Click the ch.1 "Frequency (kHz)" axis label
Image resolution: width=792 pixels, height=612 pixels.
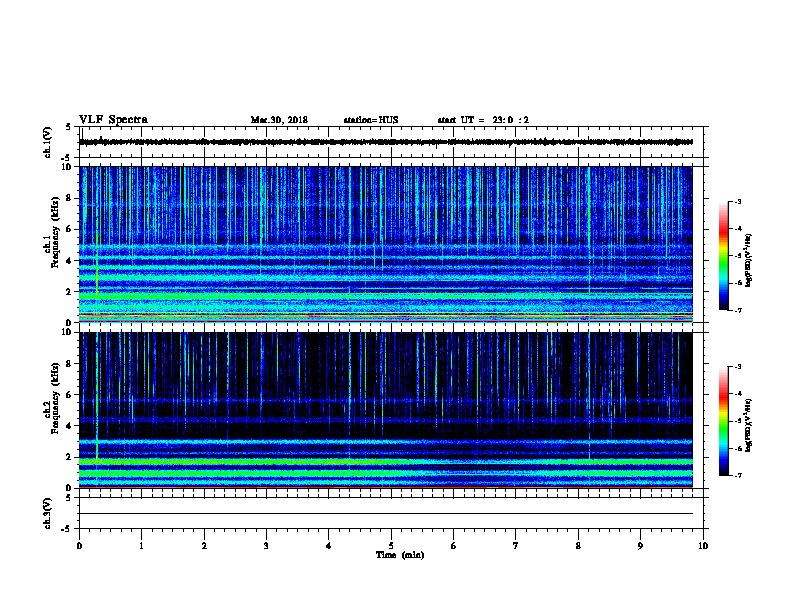click(x=55, y=232)
